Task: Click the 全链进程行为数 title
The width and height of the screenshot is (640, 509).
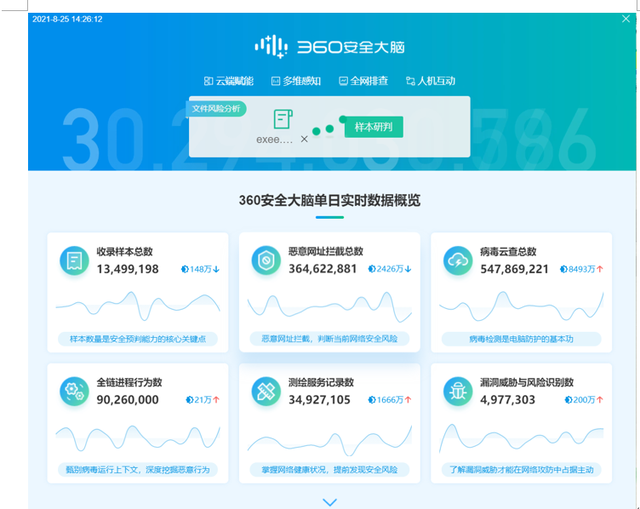Action: click(x=129, y=382)
